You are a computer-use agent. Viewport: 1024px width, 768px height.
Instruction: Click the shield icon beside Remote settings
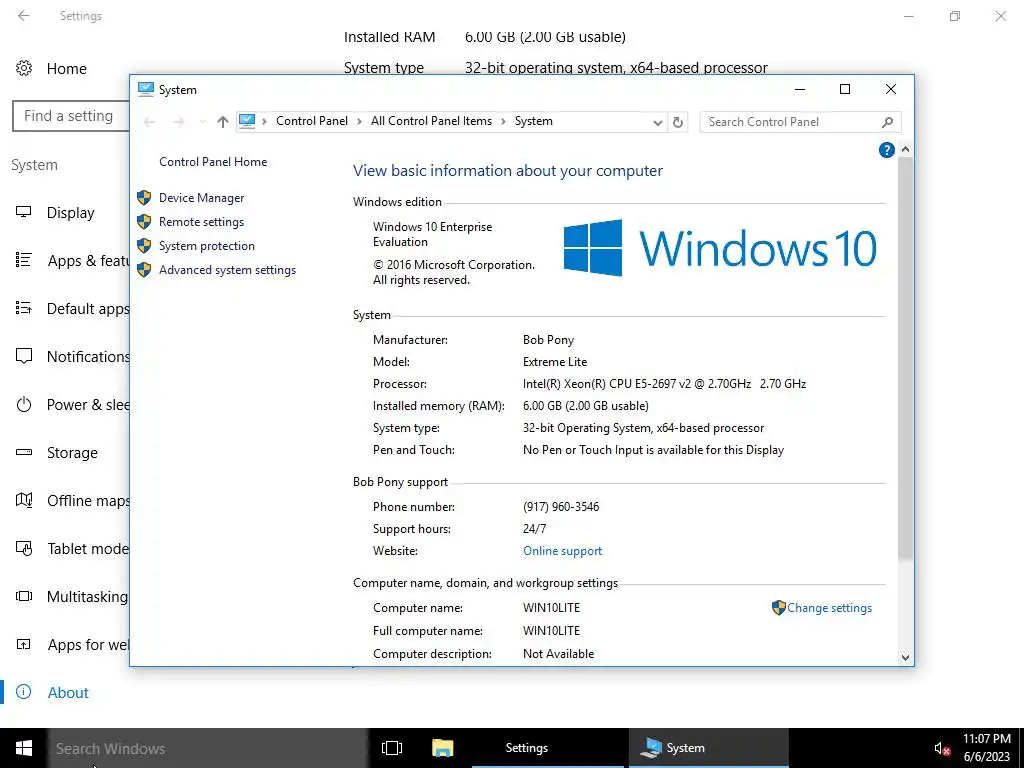144,222
